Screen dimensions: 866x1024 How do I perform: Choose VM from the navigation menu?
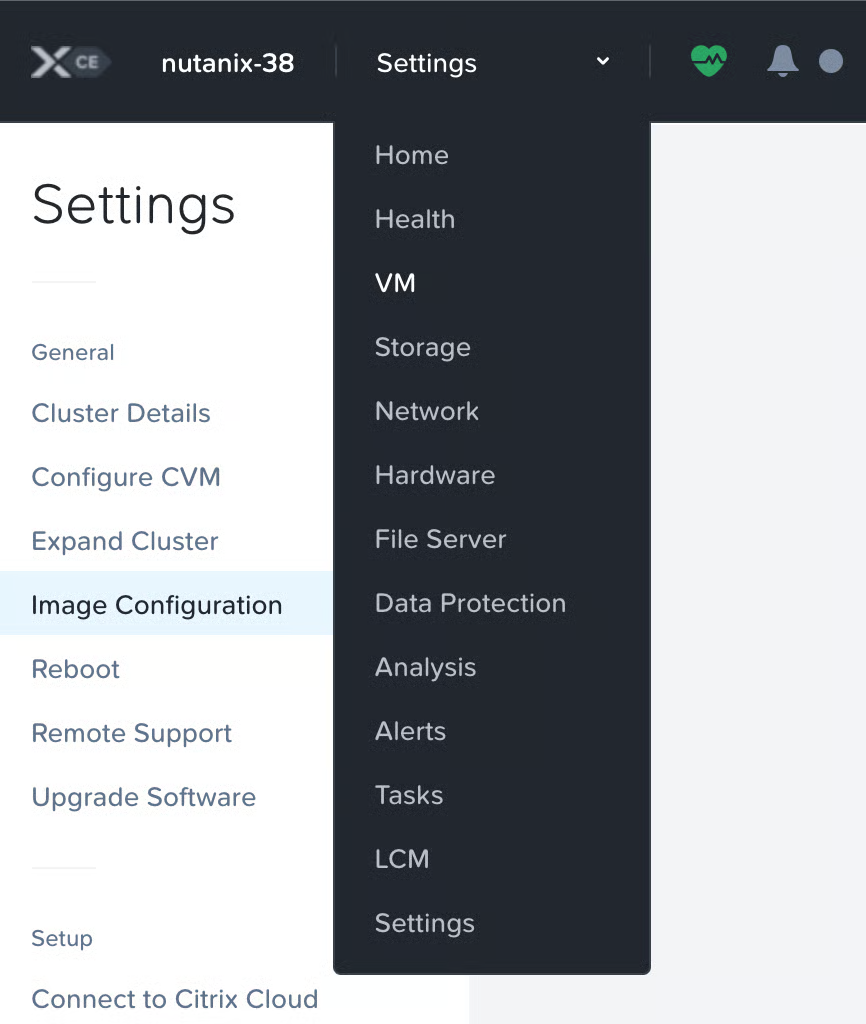pos(395,283)
